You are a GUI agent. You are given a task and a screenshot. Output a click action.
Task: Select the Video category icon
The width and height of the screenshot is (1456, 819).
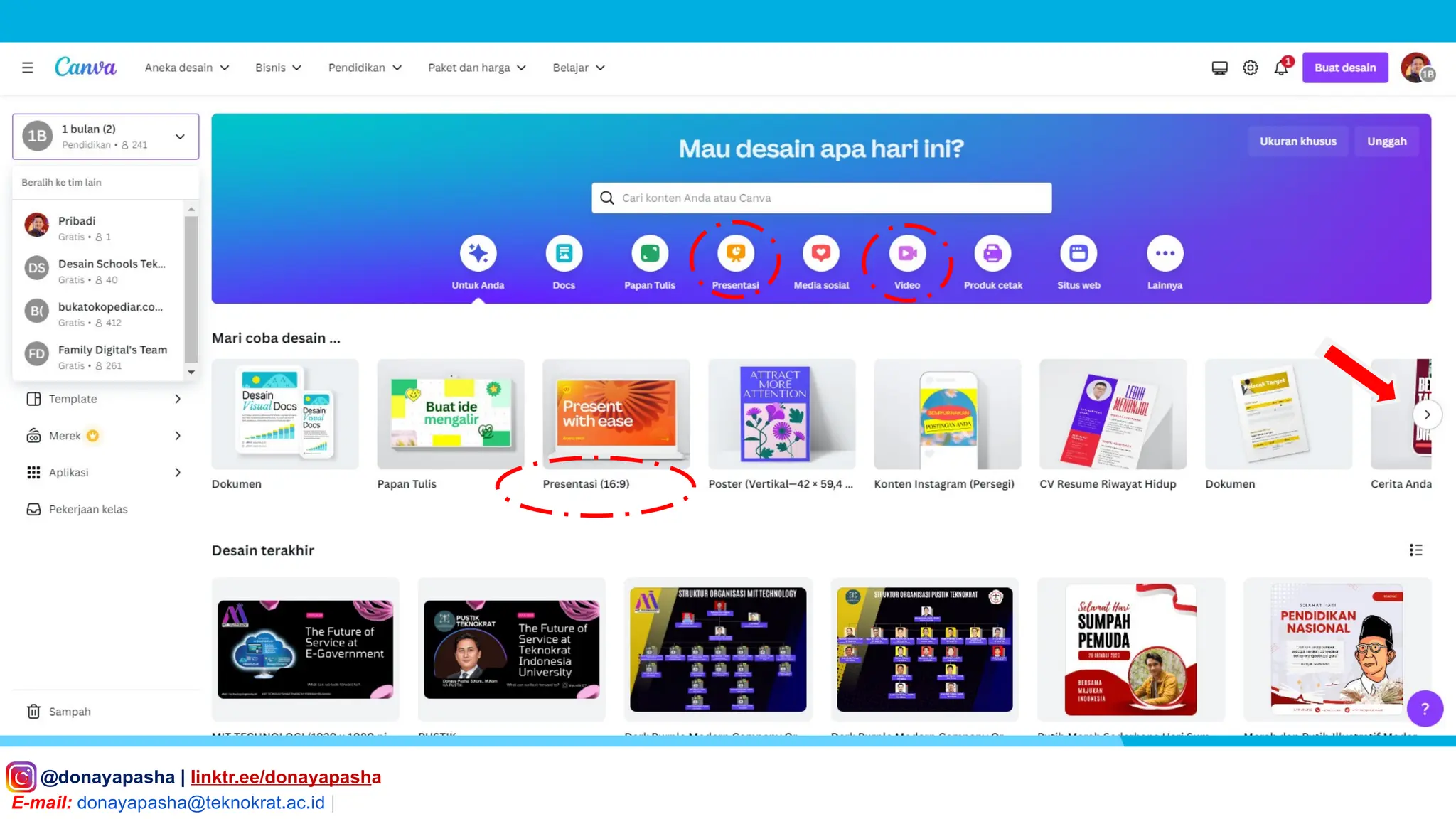[907, 254]
